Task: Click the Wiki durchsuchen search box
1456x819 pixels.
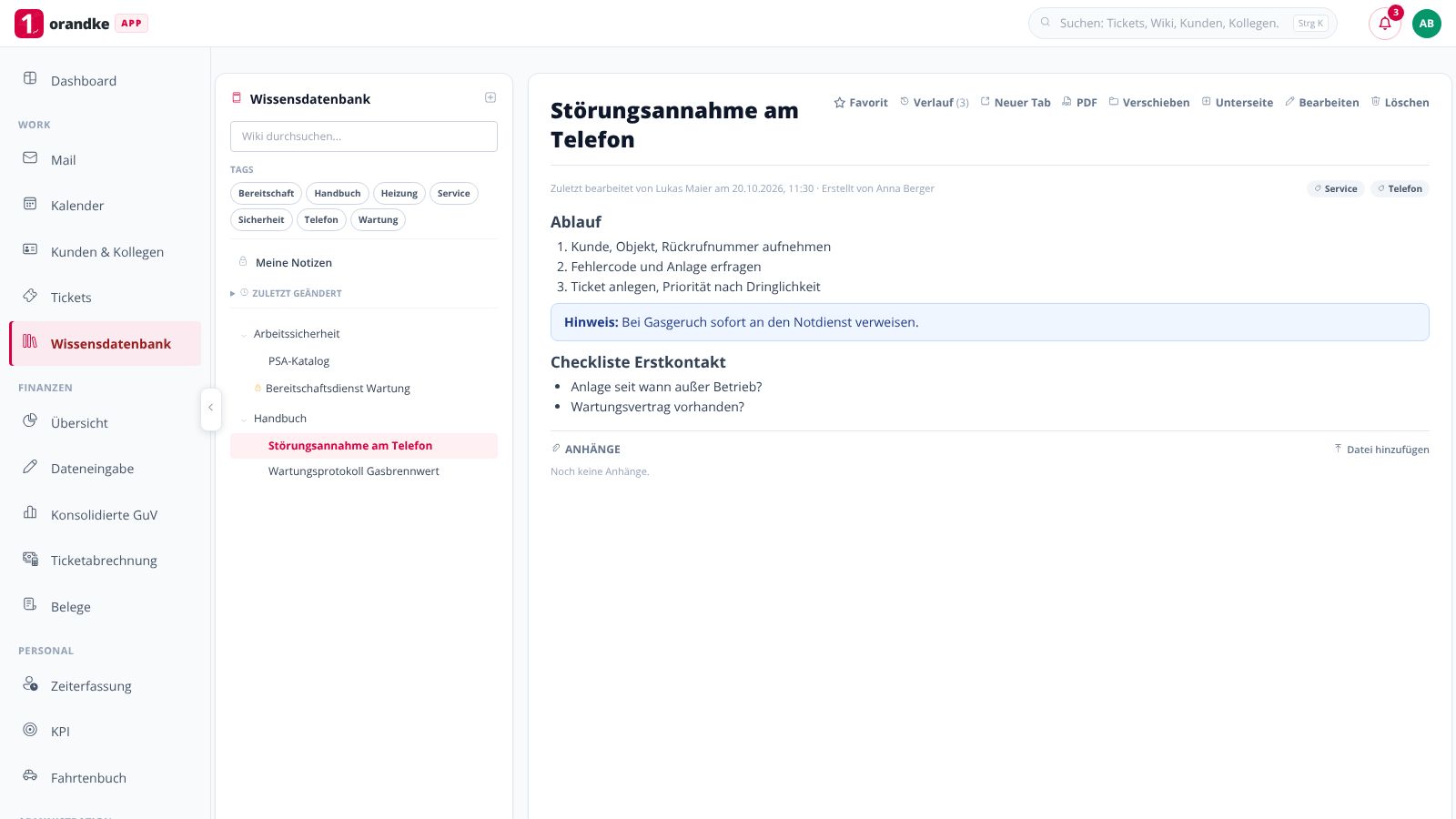Action: [x=364, y=136]
